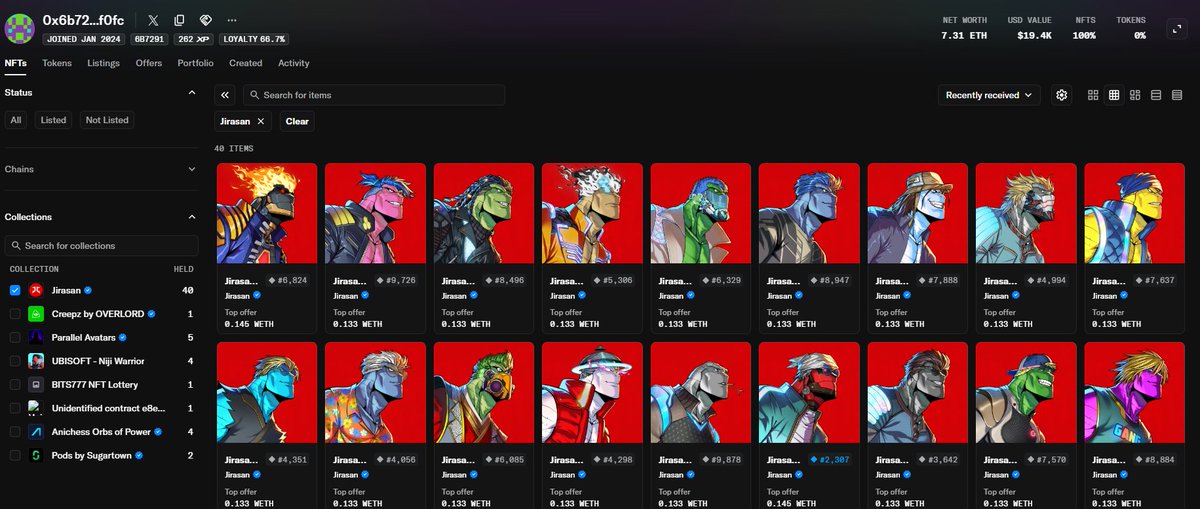
Task: Remove the Jirasan filter chip via X
Action: tap(261, 121)
